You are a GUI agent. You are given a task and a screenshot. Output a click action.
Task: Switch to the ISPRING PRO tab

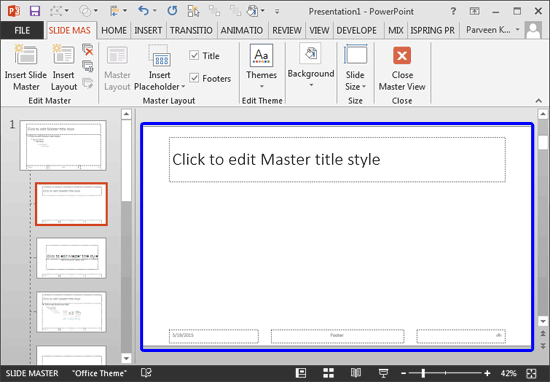432,31
